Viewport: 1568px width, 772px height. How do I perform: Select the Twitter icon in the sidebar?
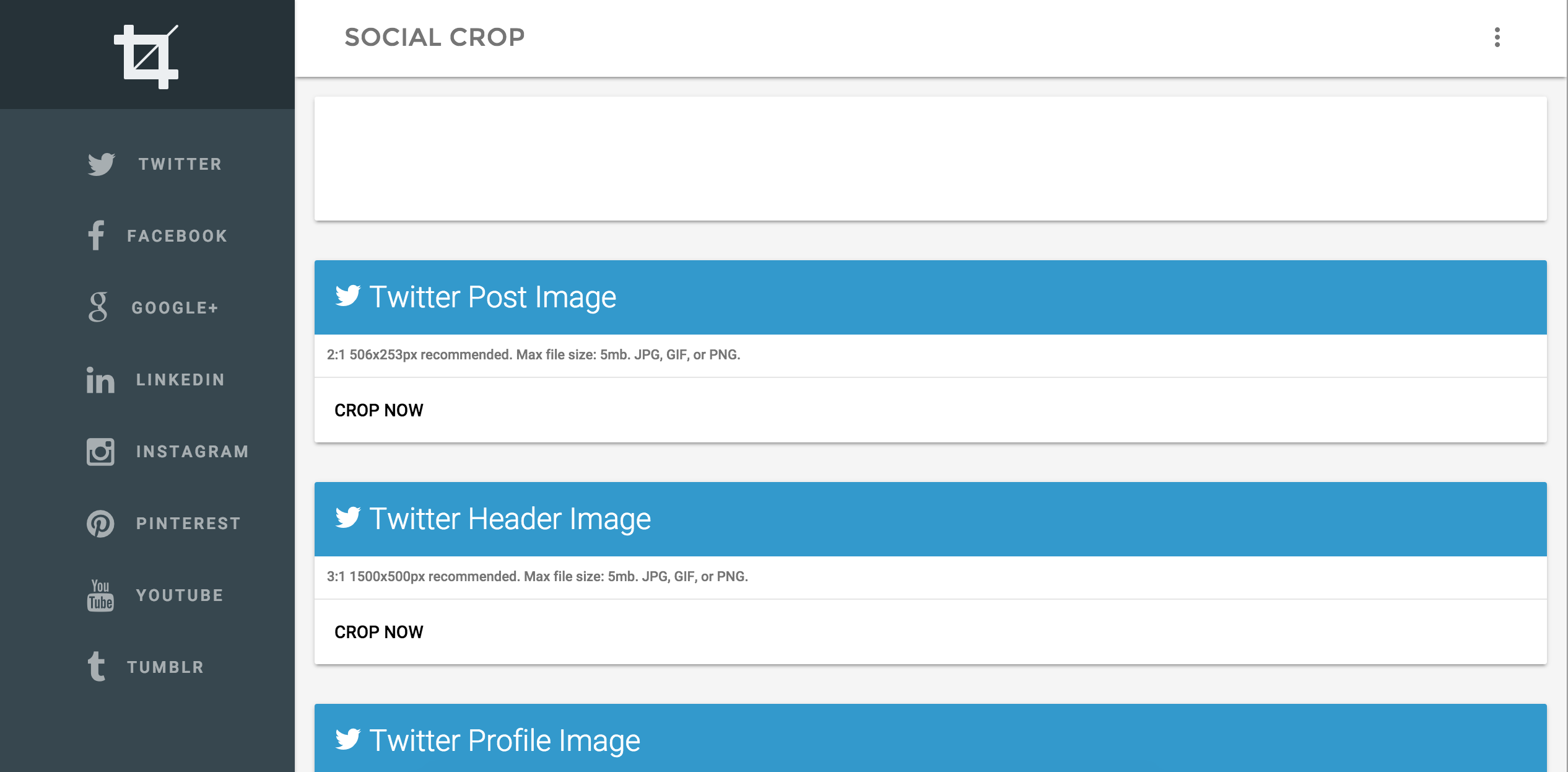click(101, 164)
